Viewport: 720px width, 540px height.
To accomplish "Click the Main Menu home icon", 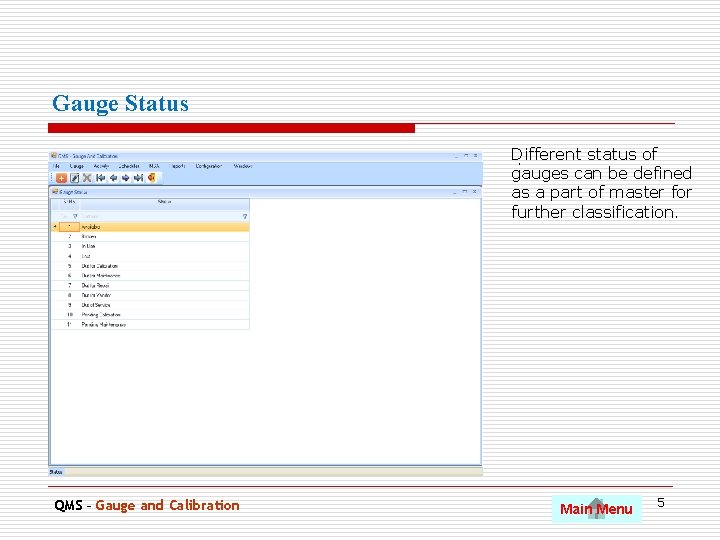I will [596, 508].
